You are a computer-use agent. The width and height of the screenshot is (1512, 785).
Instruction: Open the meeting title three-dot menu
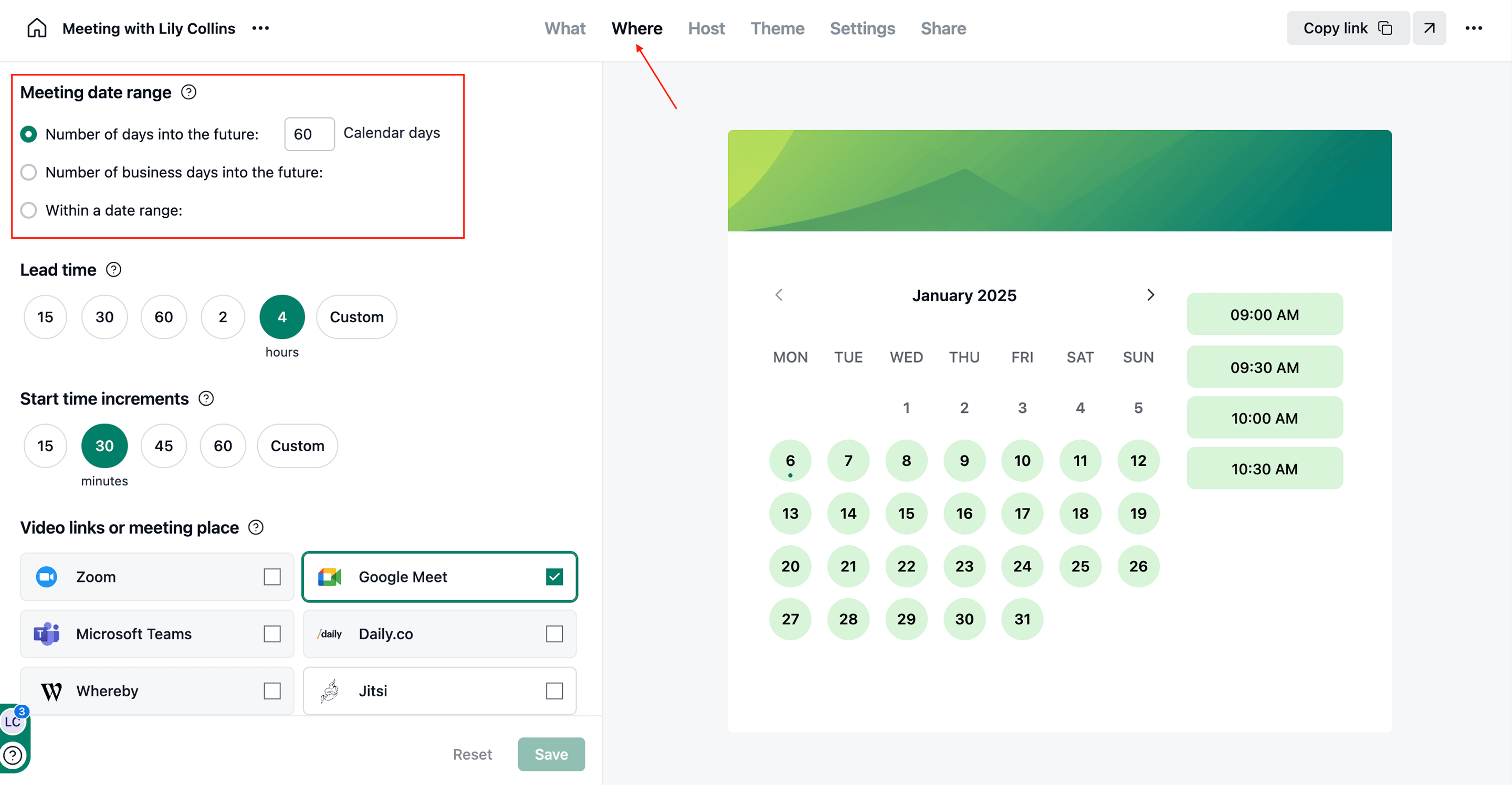[260, 28]
